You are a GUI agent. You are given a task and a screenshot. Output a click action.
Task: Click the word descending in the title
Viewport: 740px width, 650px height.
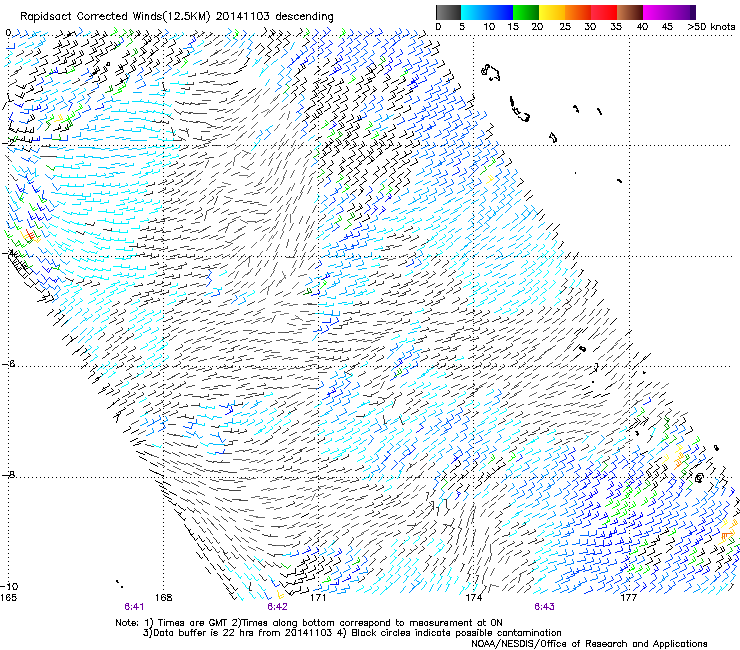click(x=304, y=17)
